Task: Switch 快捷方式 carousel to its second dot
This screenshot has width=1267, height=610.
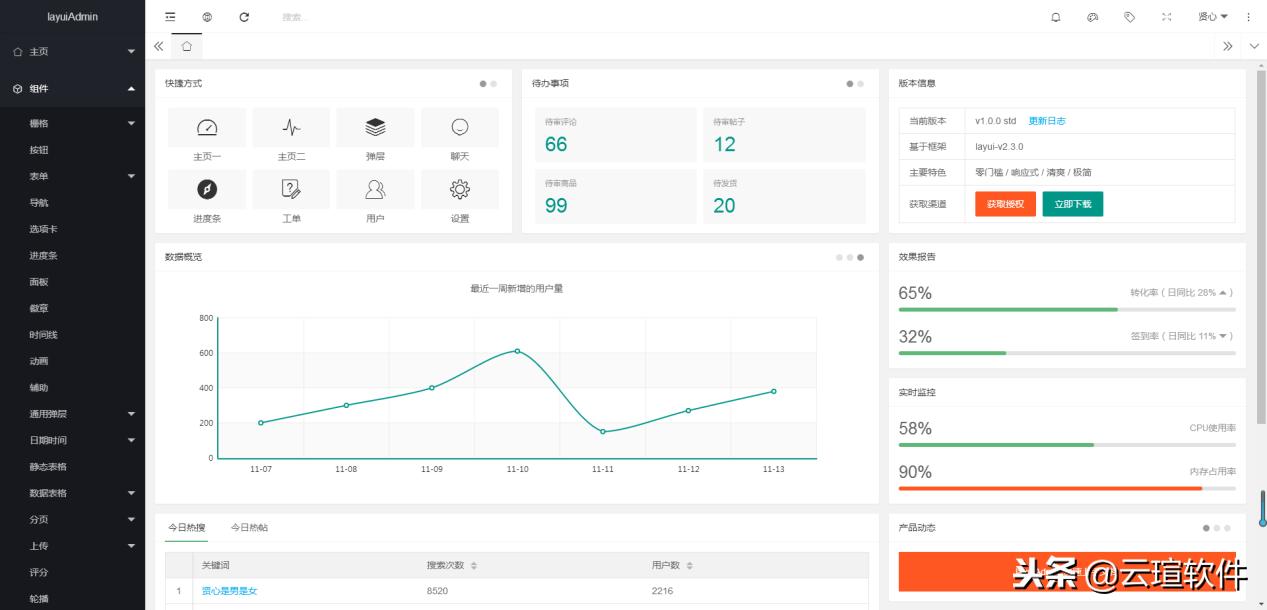Action: pos(494,84)
